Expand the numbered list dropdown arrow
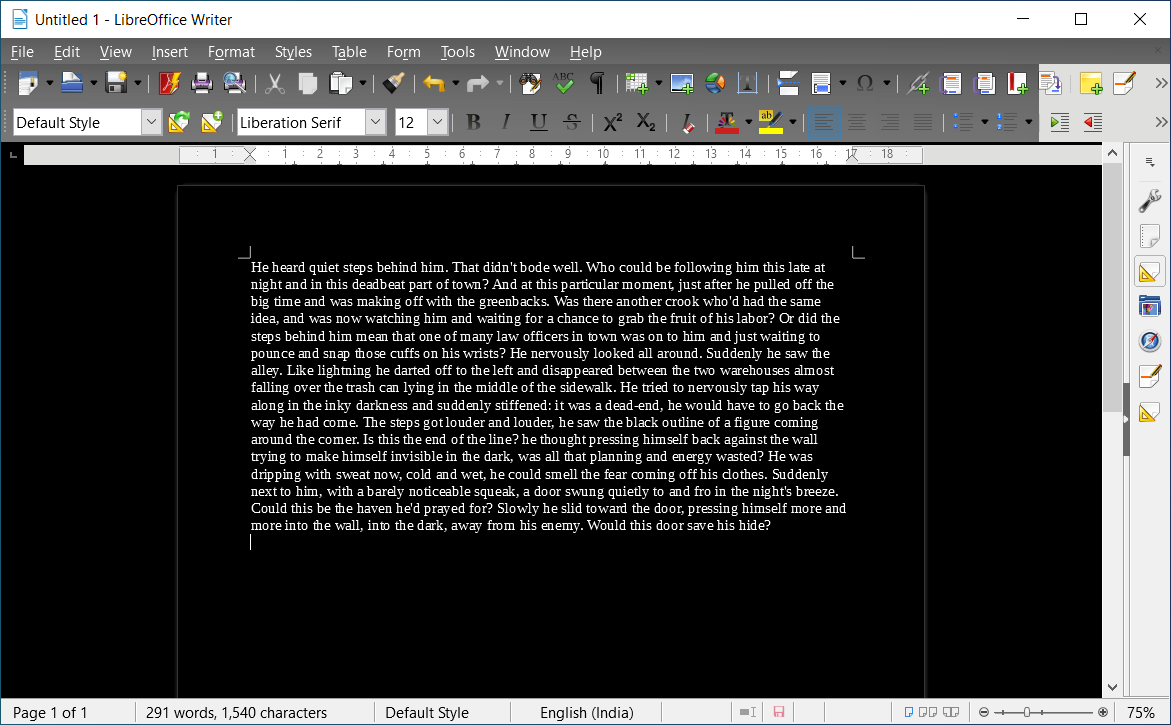The width and height of the screenshot is (1171, 725). [1028, 122]
